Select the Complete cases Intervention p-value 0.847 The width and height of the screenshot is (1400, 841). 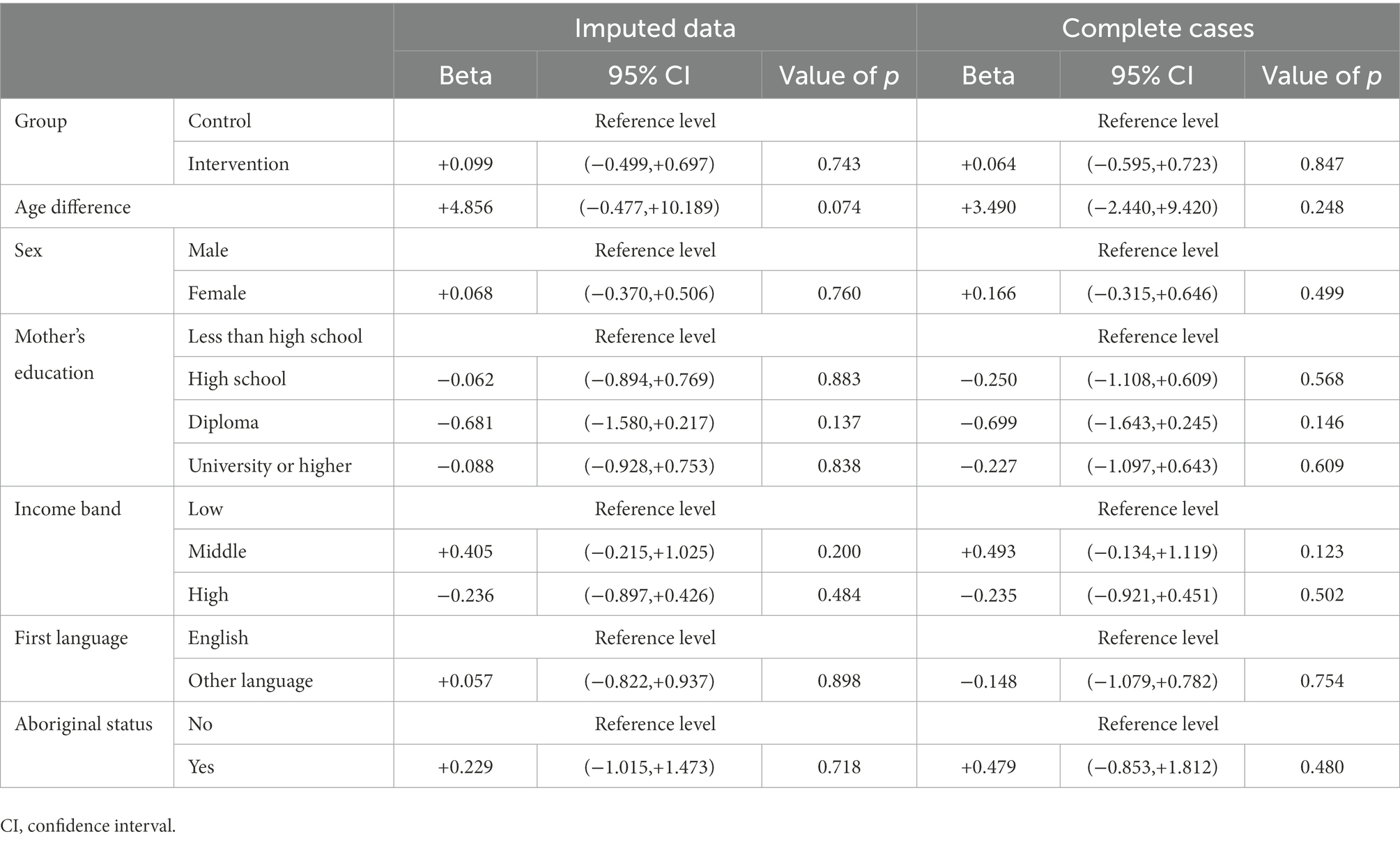click(x=1321, y=164)
